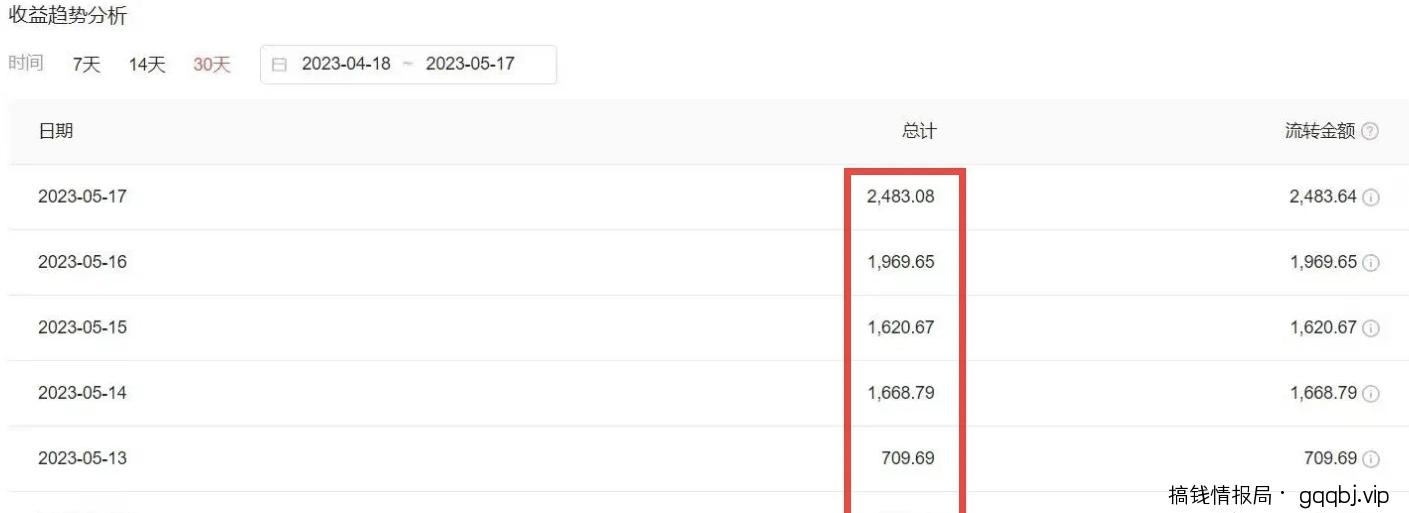The width and height of the screenshot is (1409, 513).
Task: Click the 总计 value 1,668.79
Action: pyautogui.click(x=901, y=393)
